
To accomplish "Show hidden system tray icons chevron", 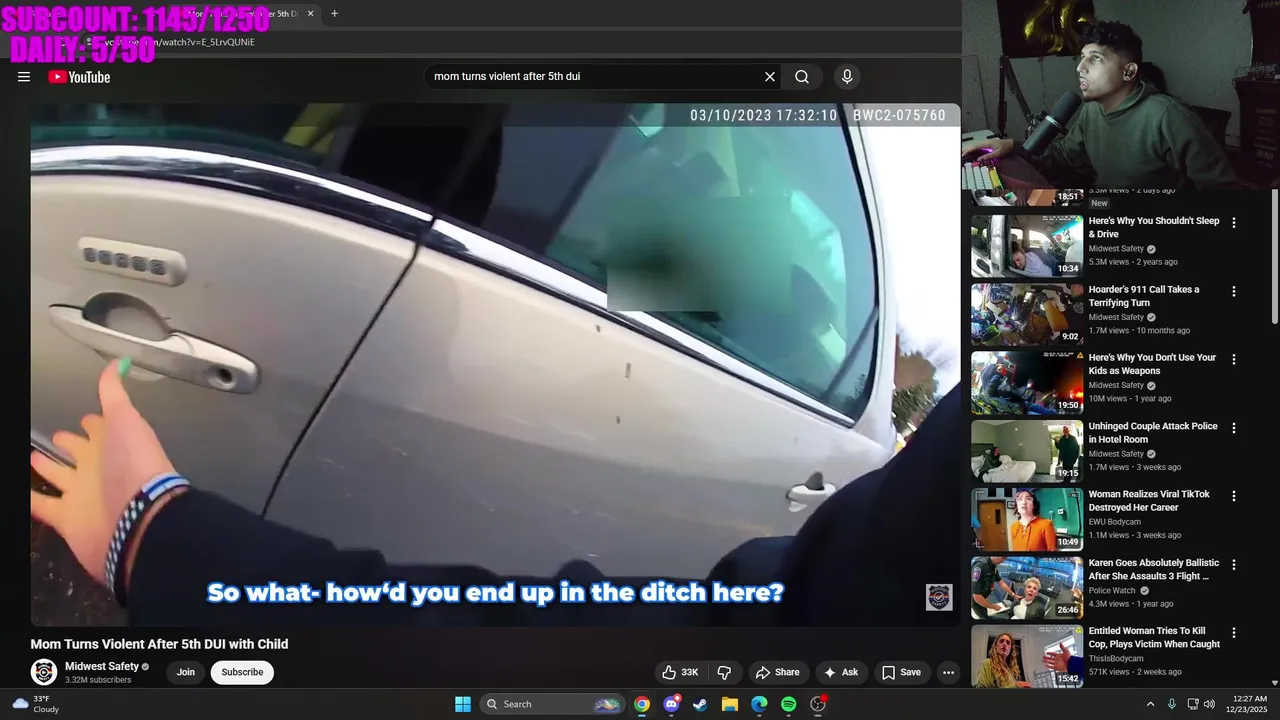I will [x=1150, y=704].
